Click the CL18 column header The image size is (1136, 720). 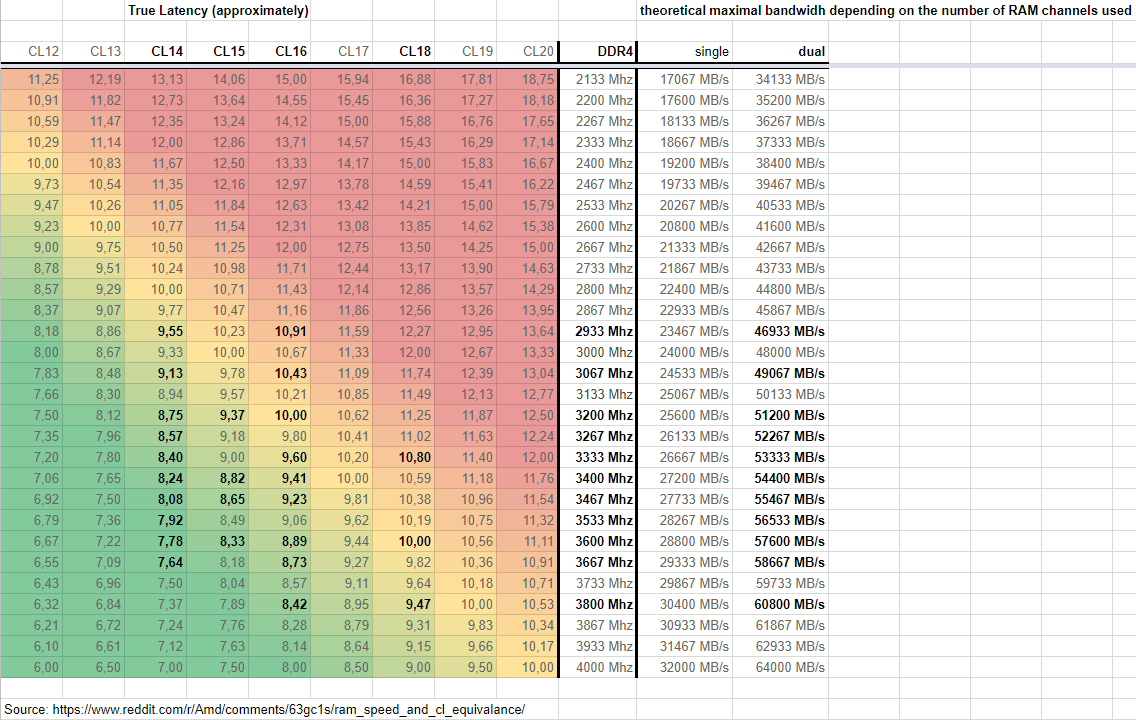[404, 51]
